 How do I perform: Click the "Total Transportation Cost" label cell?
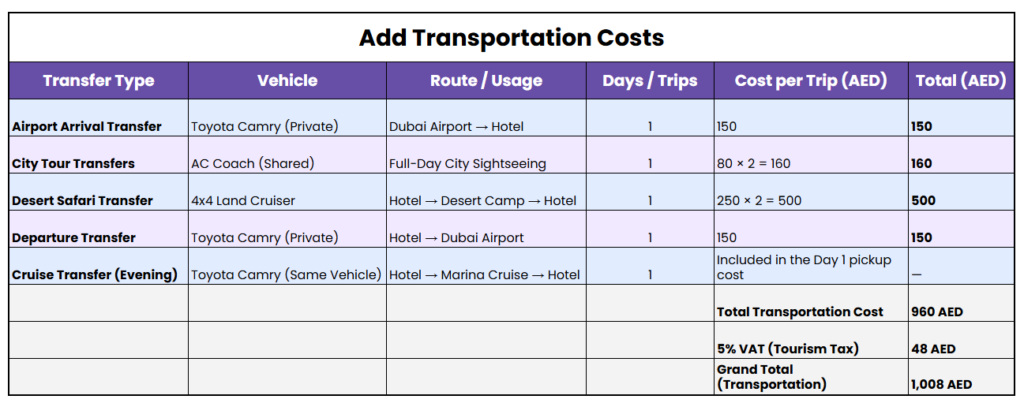coord(800,312)
